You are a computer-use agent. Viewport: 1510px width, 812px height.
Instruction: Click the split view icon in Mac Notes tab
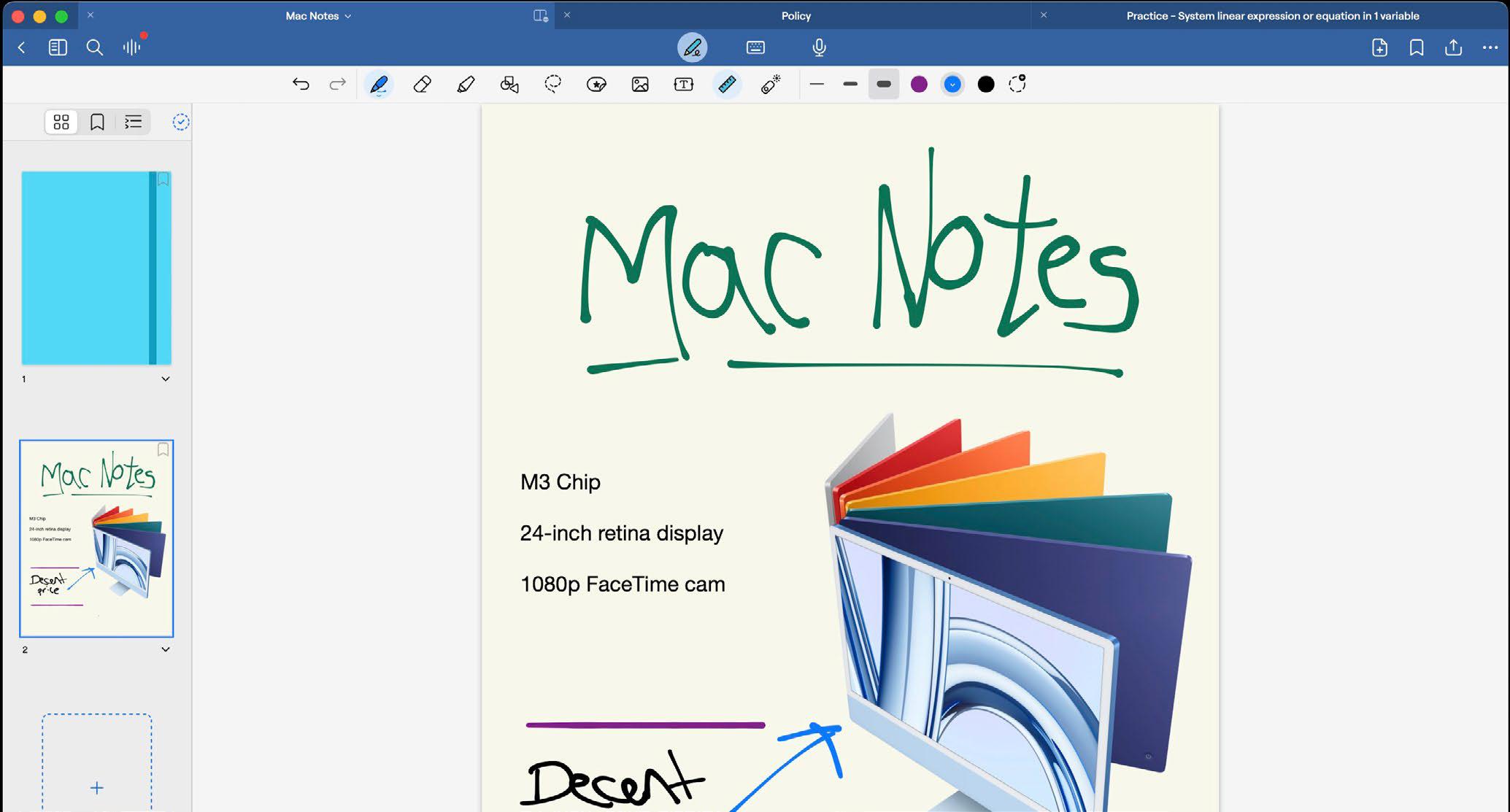(541, 15)
